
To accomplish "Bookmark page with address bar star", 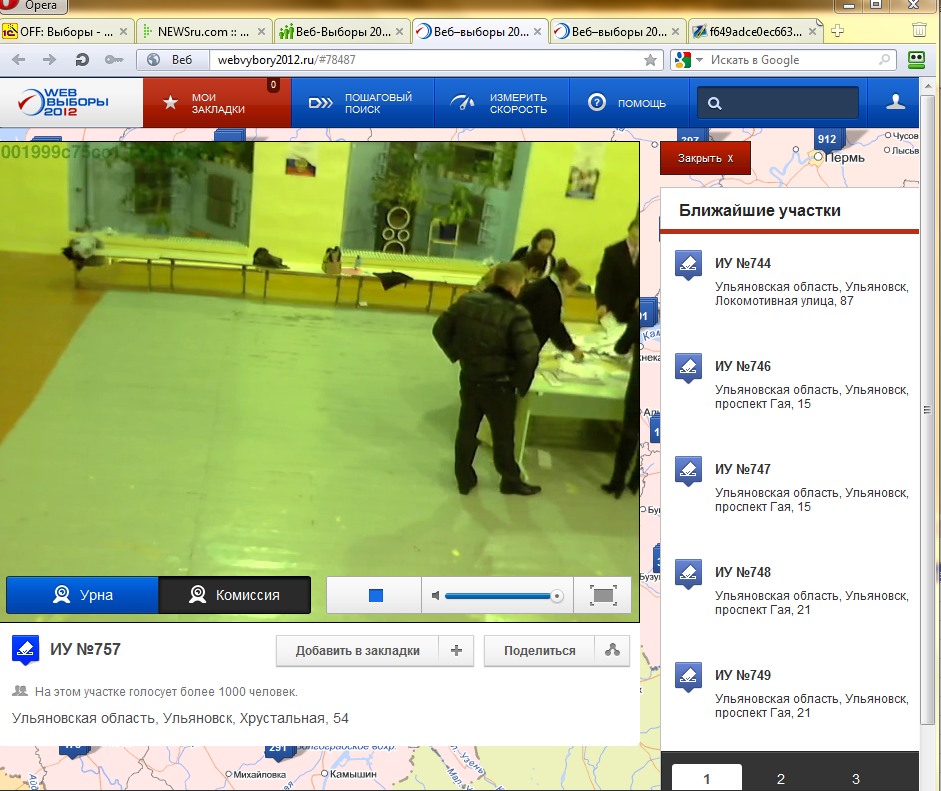I will coord(650,60).
